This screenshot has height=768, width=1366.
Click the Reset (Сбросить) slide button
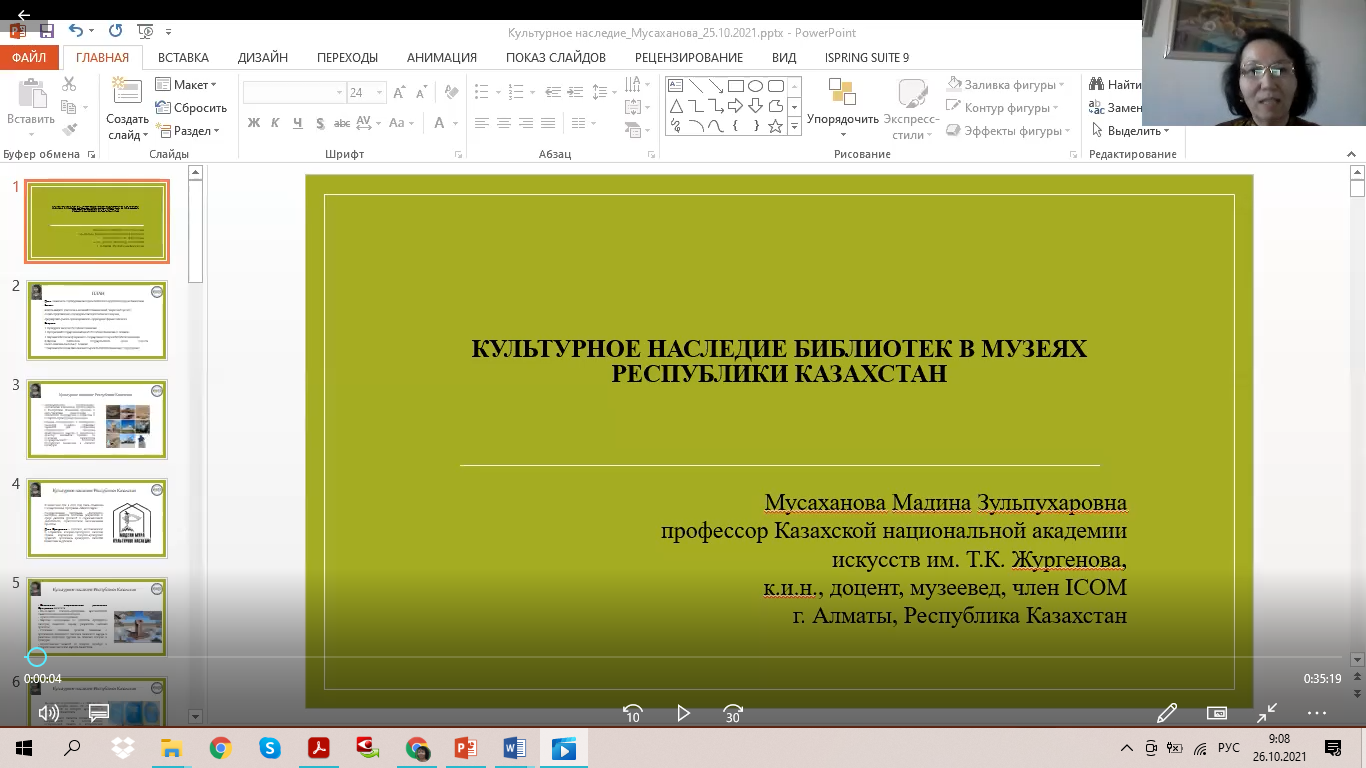click(191, 108)
